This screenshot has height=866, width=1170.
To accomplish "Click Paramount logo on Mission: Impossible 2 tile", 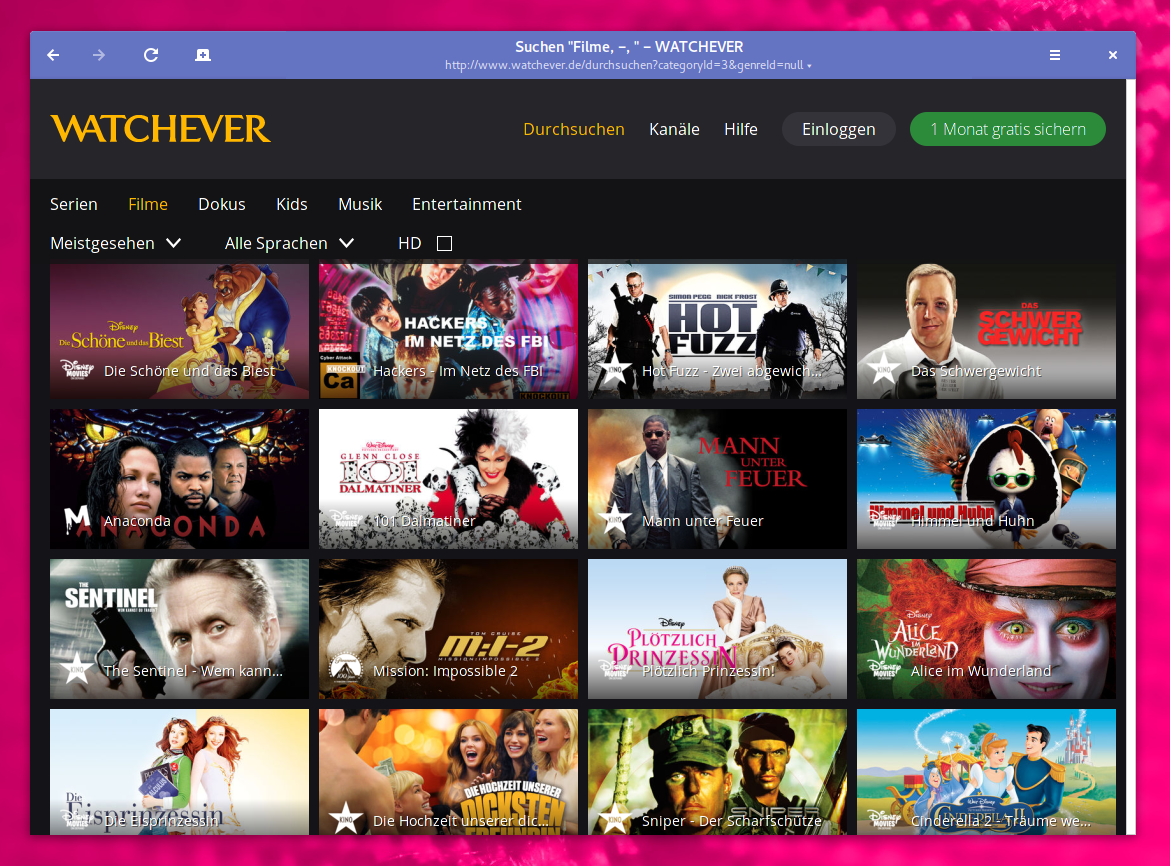I will click(x=345, y=668).
